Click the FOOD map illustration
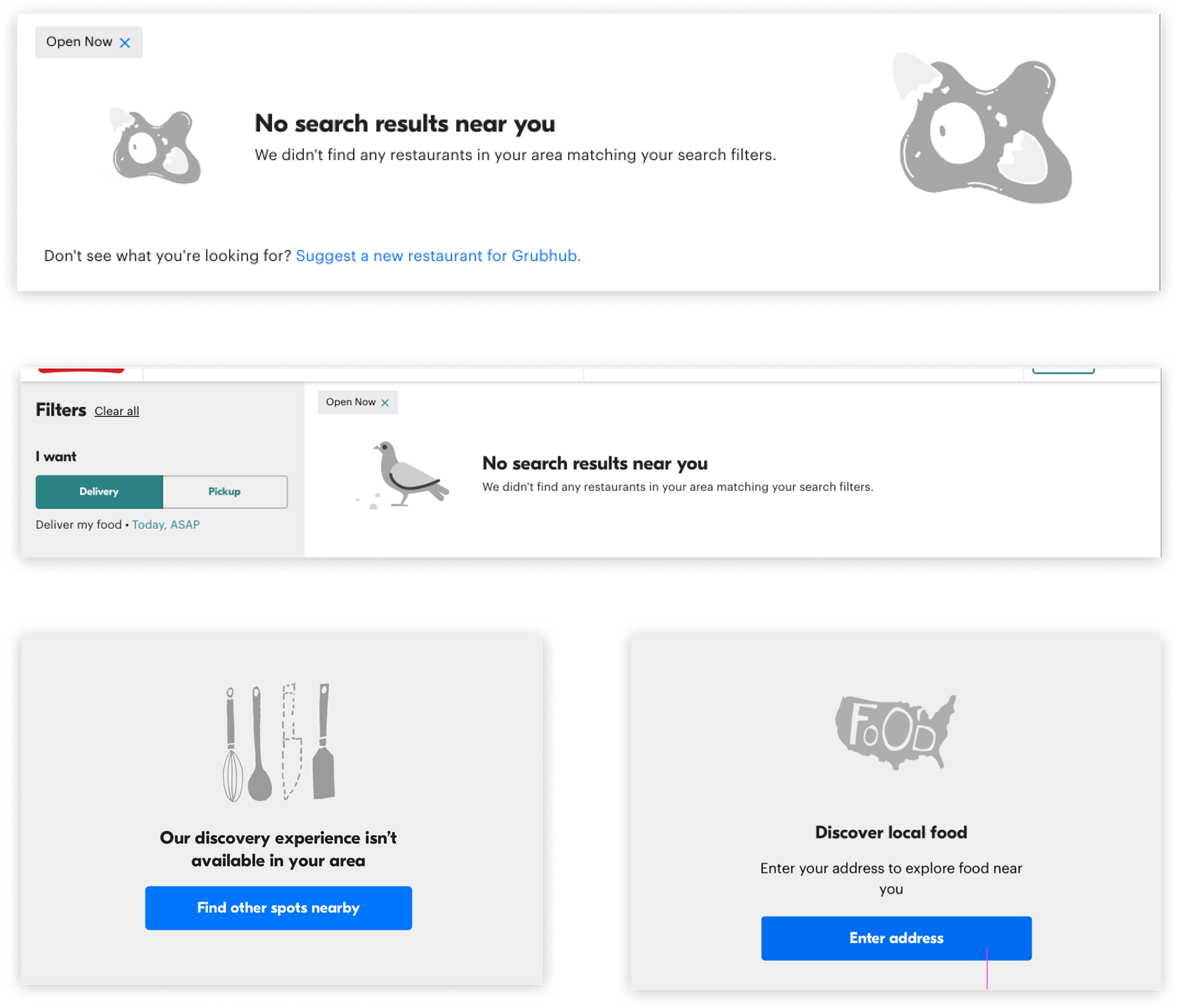 (x=895, y=732)
